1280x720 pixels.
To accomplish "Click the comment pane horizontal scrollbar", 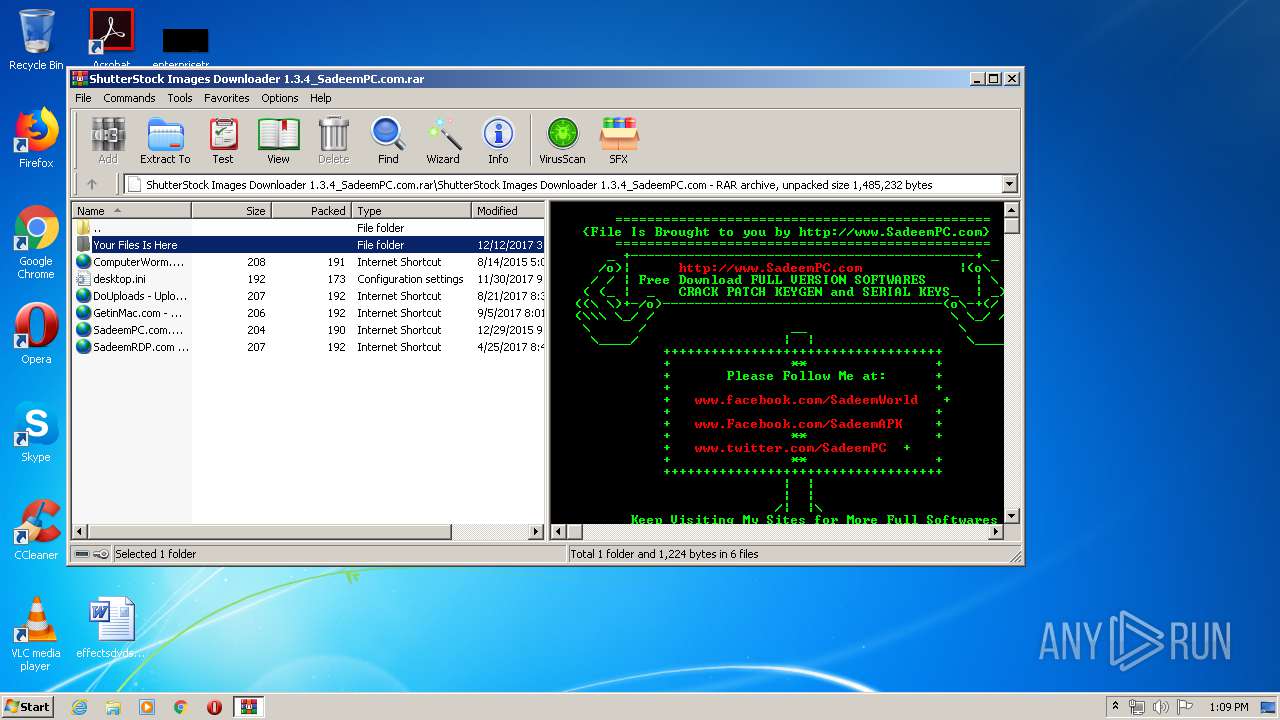I will (x=776, y=532).
